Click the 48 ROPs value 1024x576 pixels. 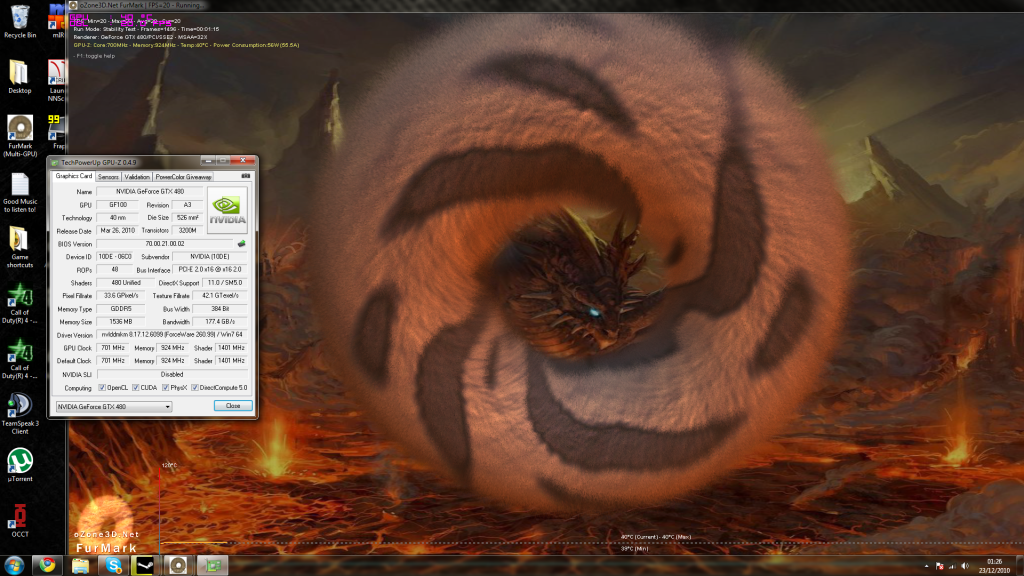[115, 270]
